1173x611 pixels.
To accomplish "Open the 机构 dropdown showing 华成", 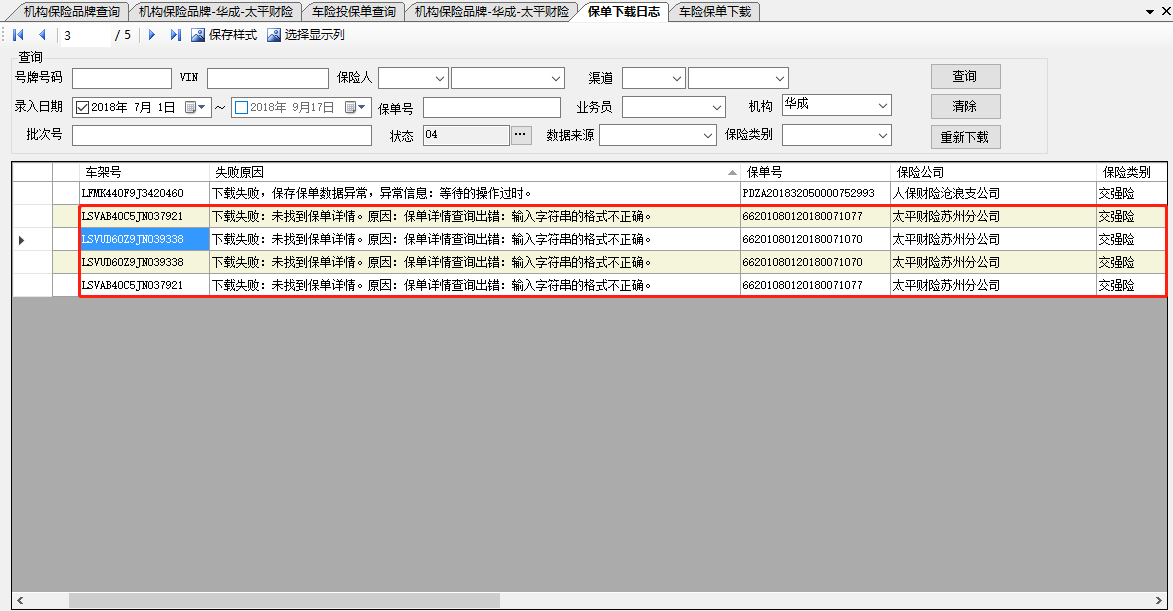I will 883,105.
